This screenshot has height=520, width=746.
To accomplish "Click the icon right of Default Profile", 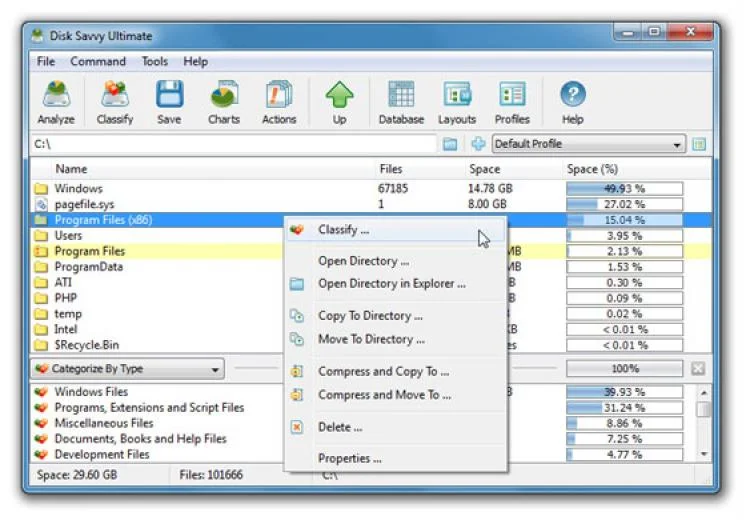I will tap(699, 144).
